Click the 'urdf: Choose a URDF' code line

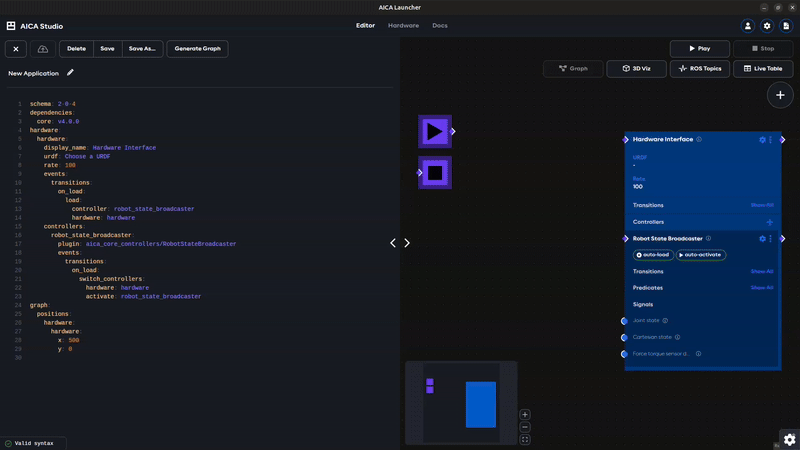[x=77, y=156]
